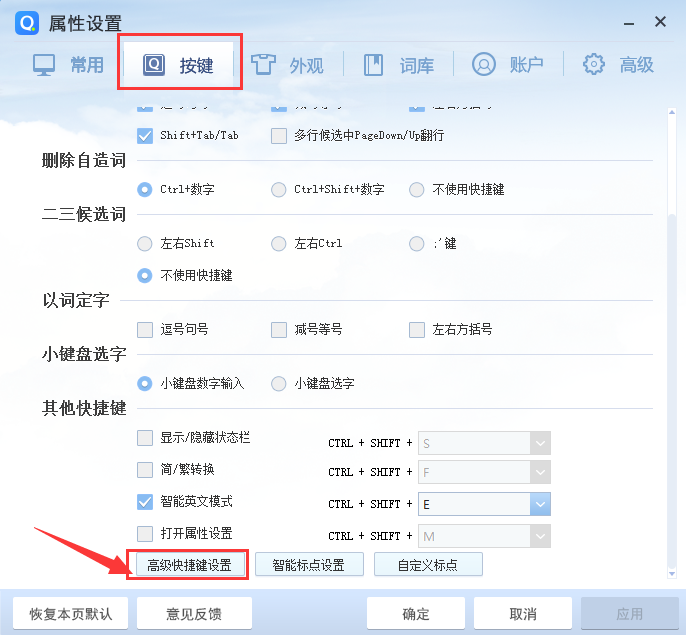686x635 pixels.
Task: Enable 显示/隐藏状态栏 shortcut checkbox
Action: click(x=145, y=438)
